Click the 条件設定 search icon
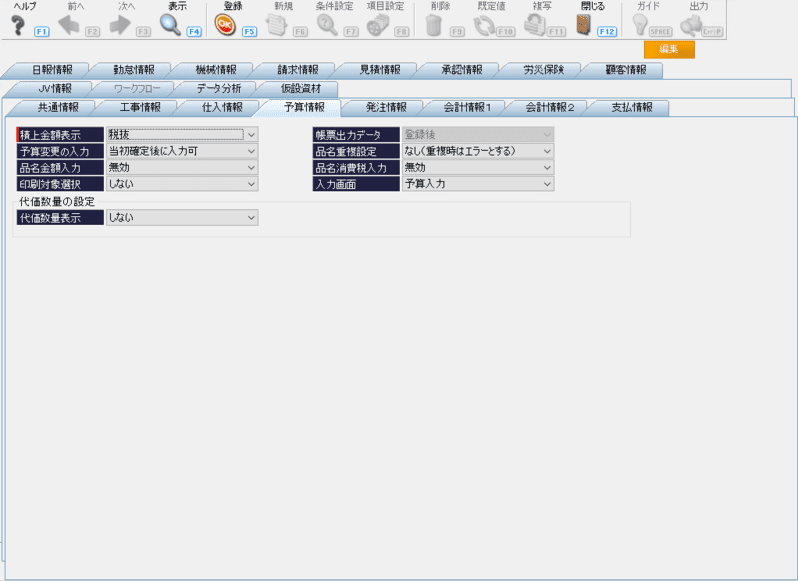This screenshot has height=581, width=798. [327, 25]
